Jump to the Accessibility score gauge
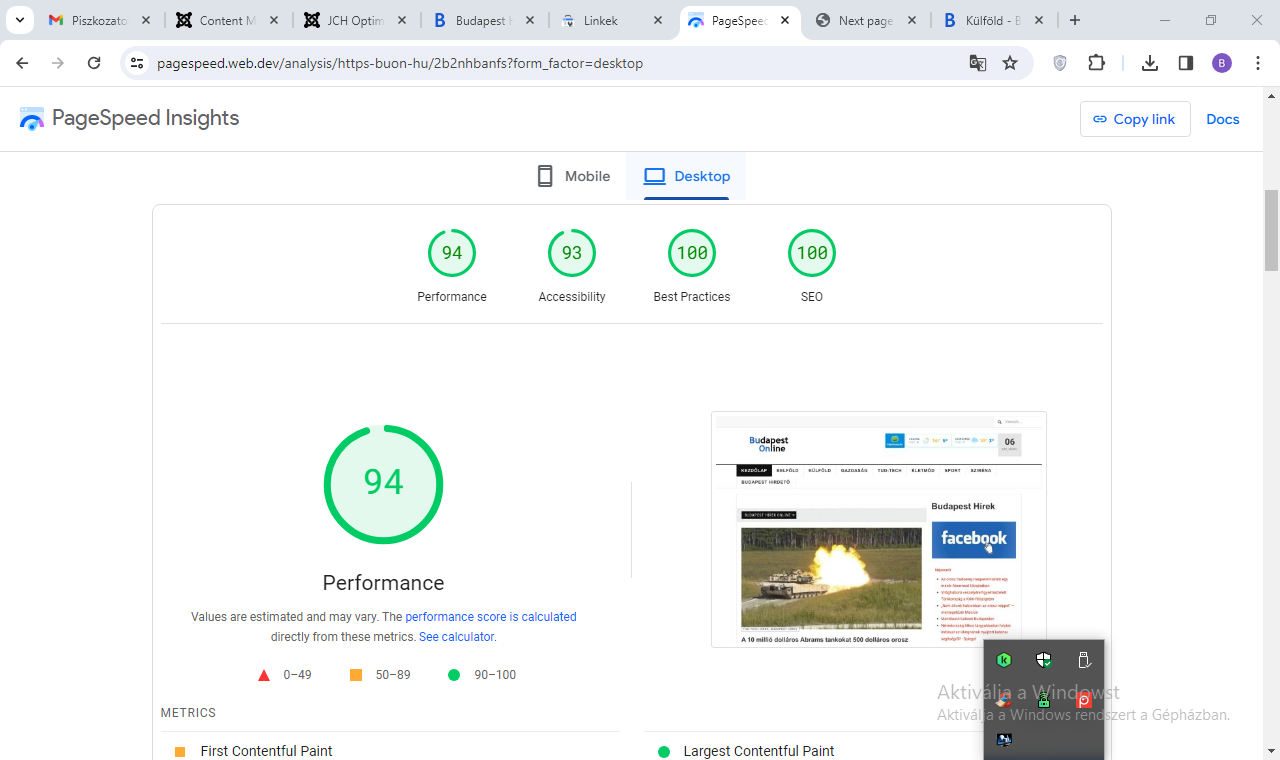1280x760 pixels. [572, 253]
